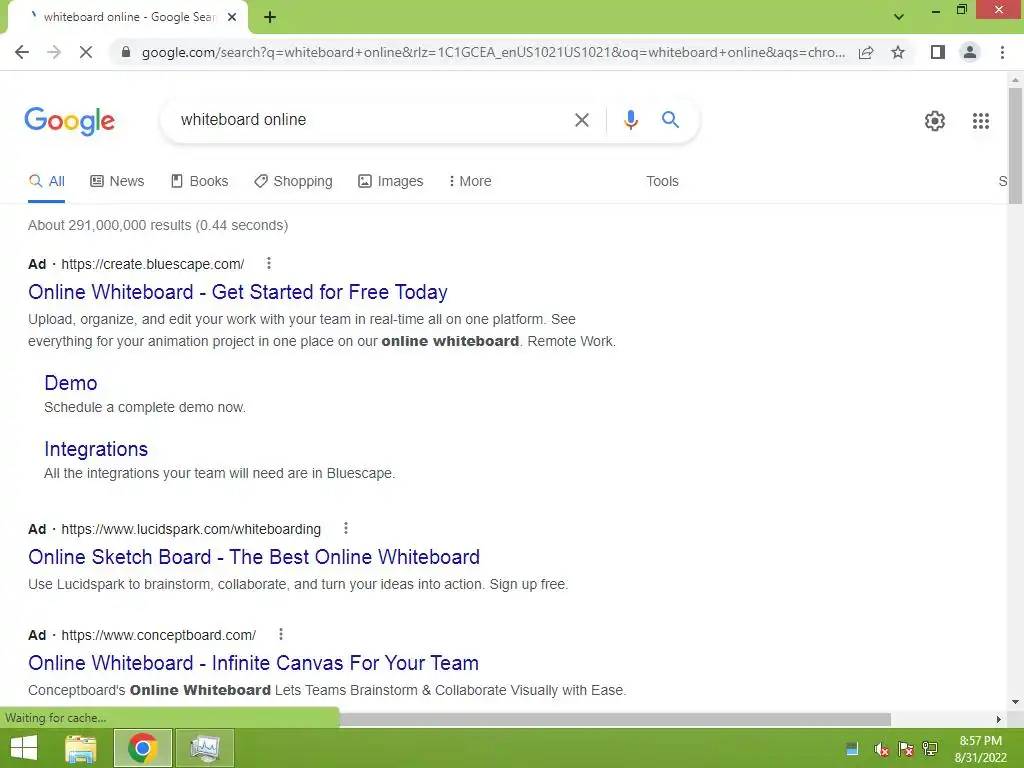1024x768 pixels.
Task: Open File Explorer from taskbar
Action: [x=81, y=748]
